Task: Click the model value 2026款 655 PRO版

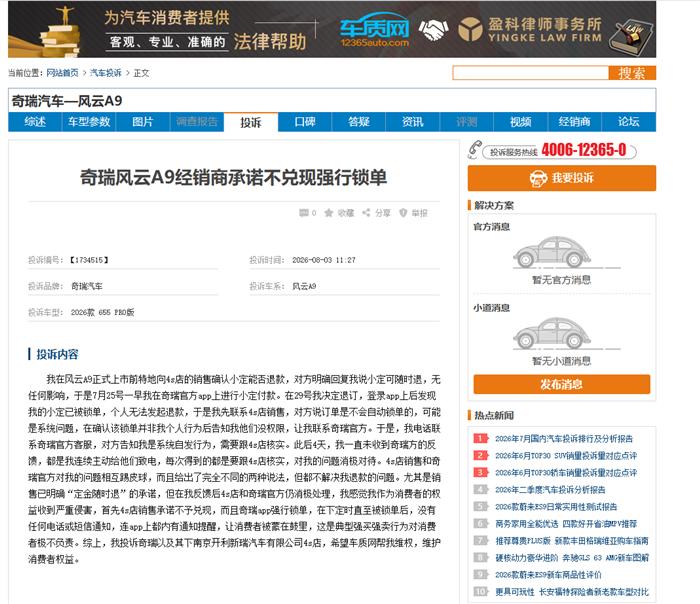Action: click(x=102, y=312)
